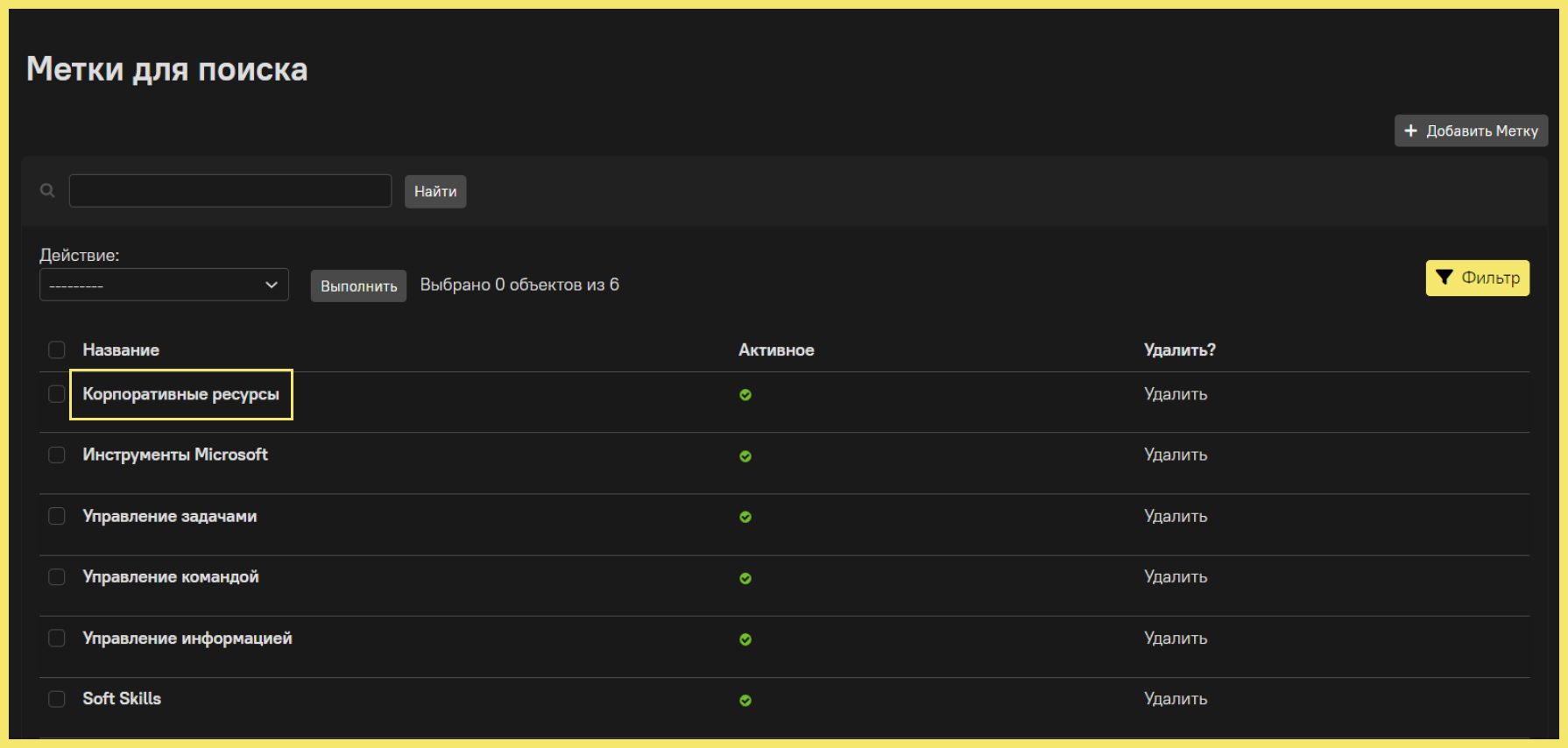Open the Управление командой tag
1568x748 pixels.
[171, 576]
